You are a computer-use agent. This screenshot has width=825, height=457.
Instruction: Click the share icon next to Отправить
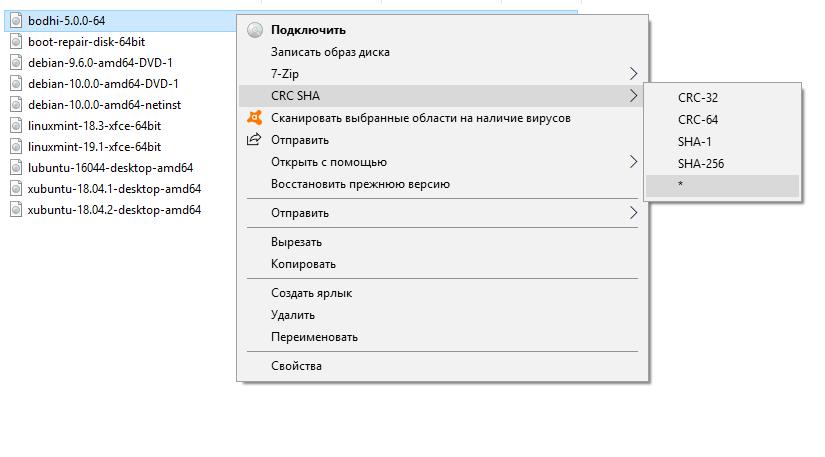click(254, 140)
